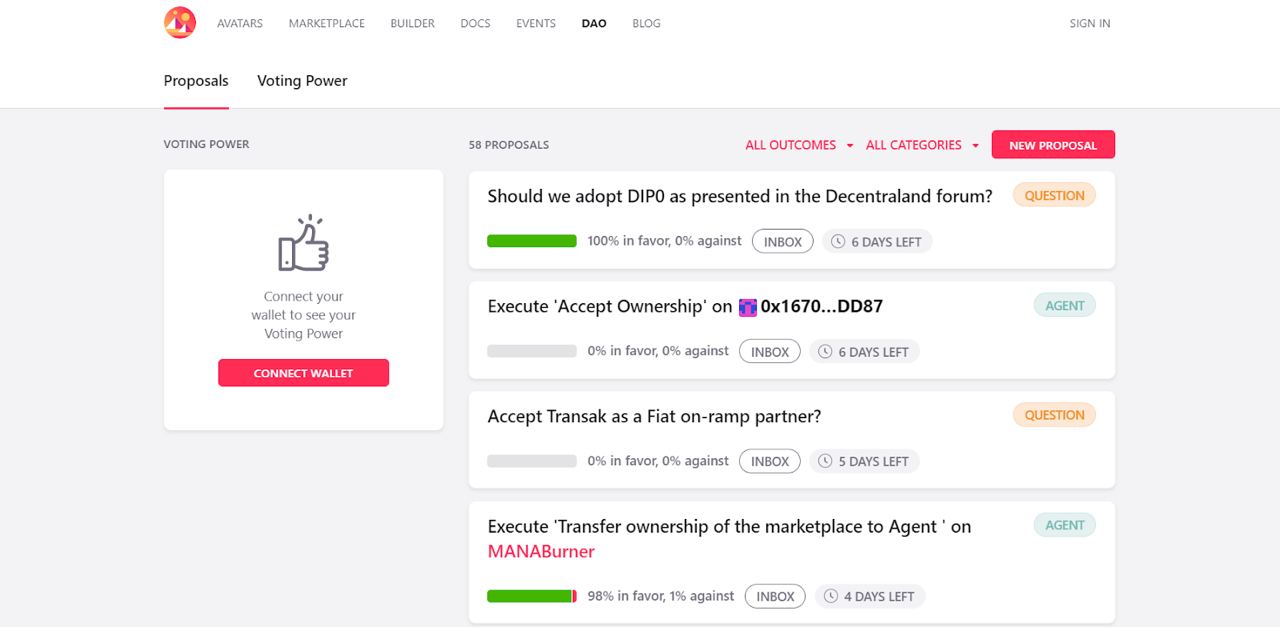Click '5 DAYS LEFT' label
1280x627 pixels.
(x=874, y=462)
